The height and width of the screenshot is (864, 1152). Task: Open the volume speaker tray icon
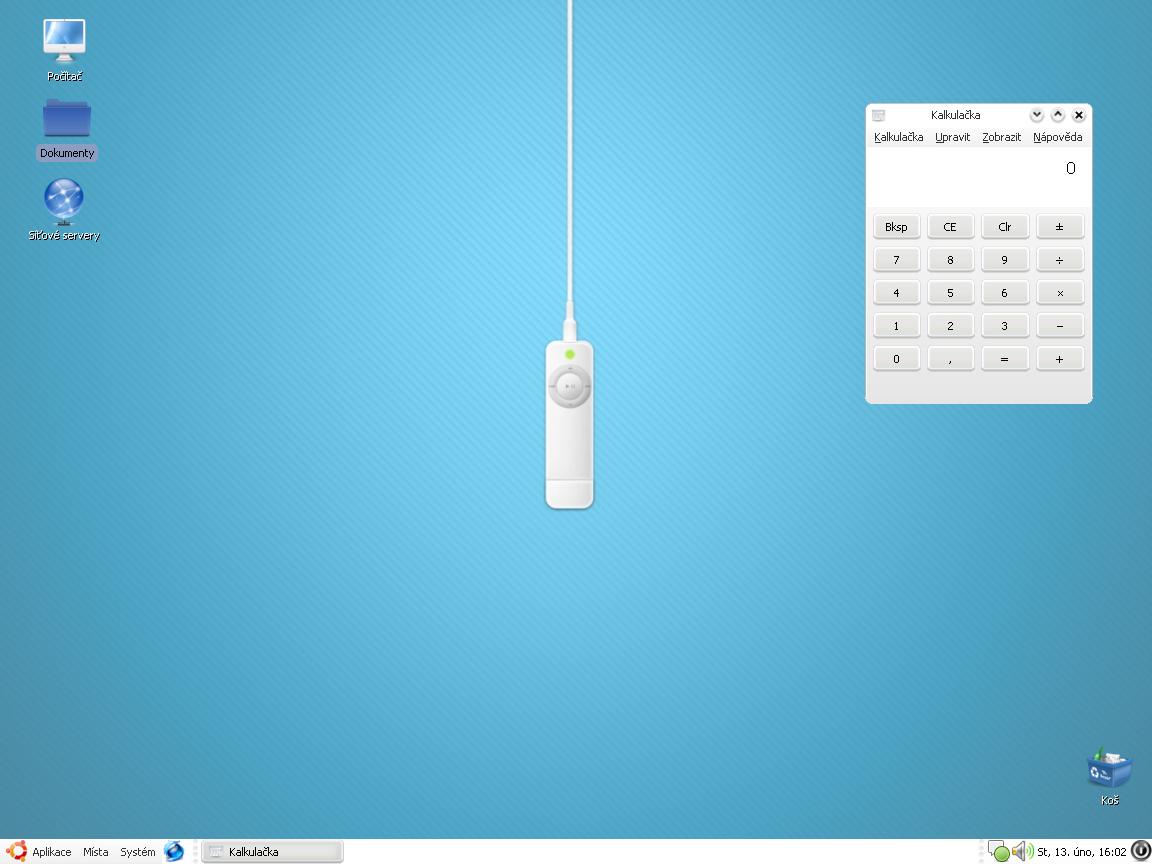(1021, 852)
